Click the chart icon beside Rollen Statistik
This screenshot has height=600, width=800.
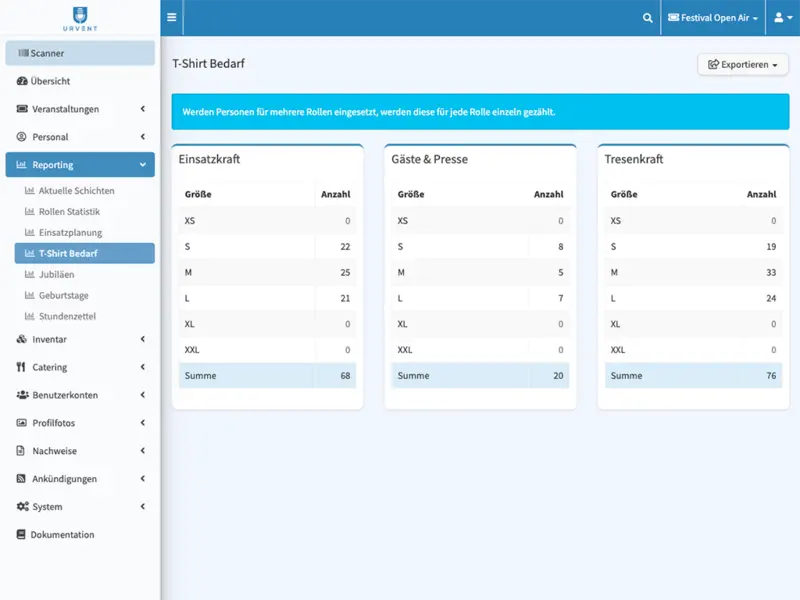click(x=30, y=211)
